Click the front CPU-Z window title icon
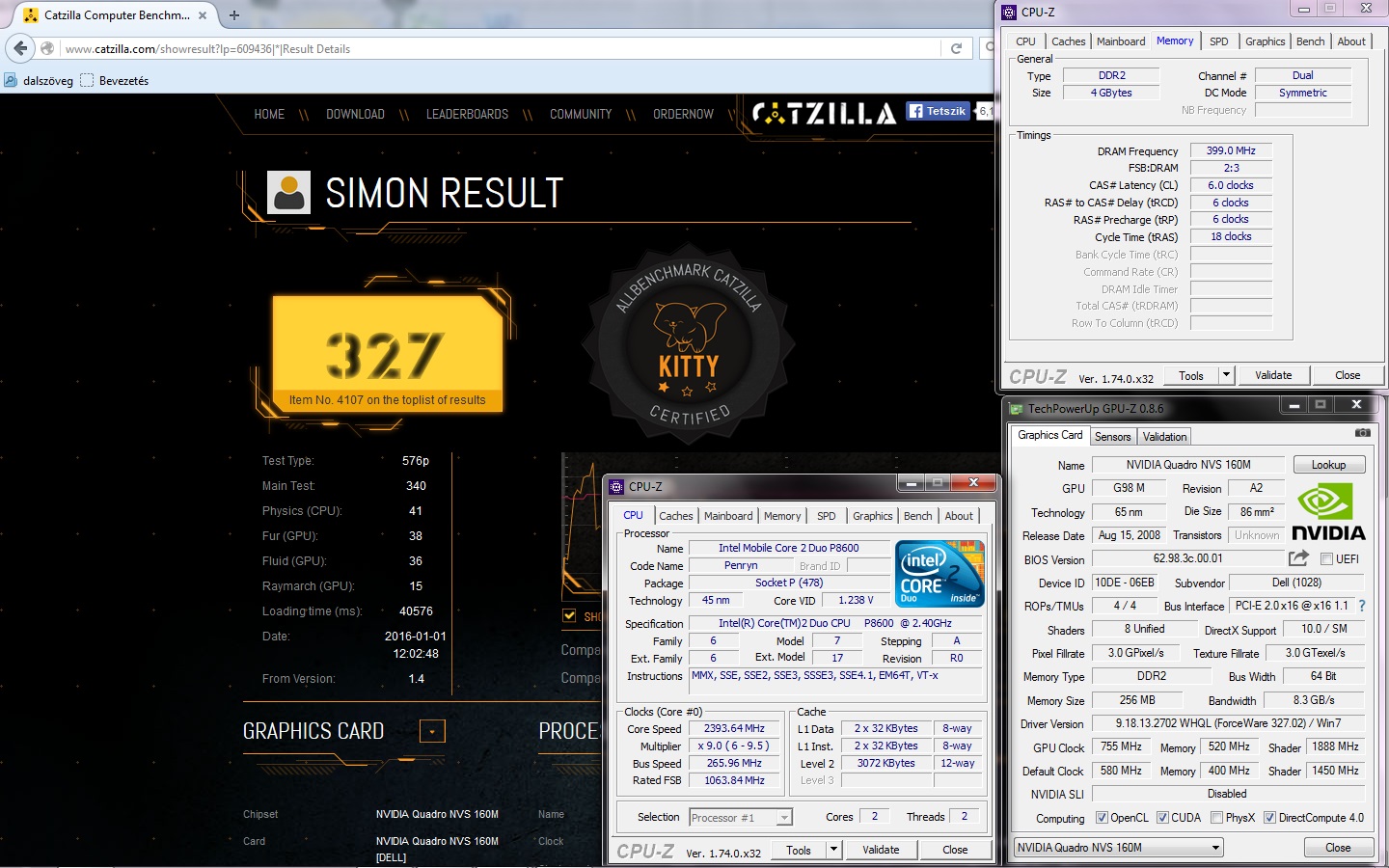The width and height of the screenshot is (1389, 868). (x=616, y=487)
